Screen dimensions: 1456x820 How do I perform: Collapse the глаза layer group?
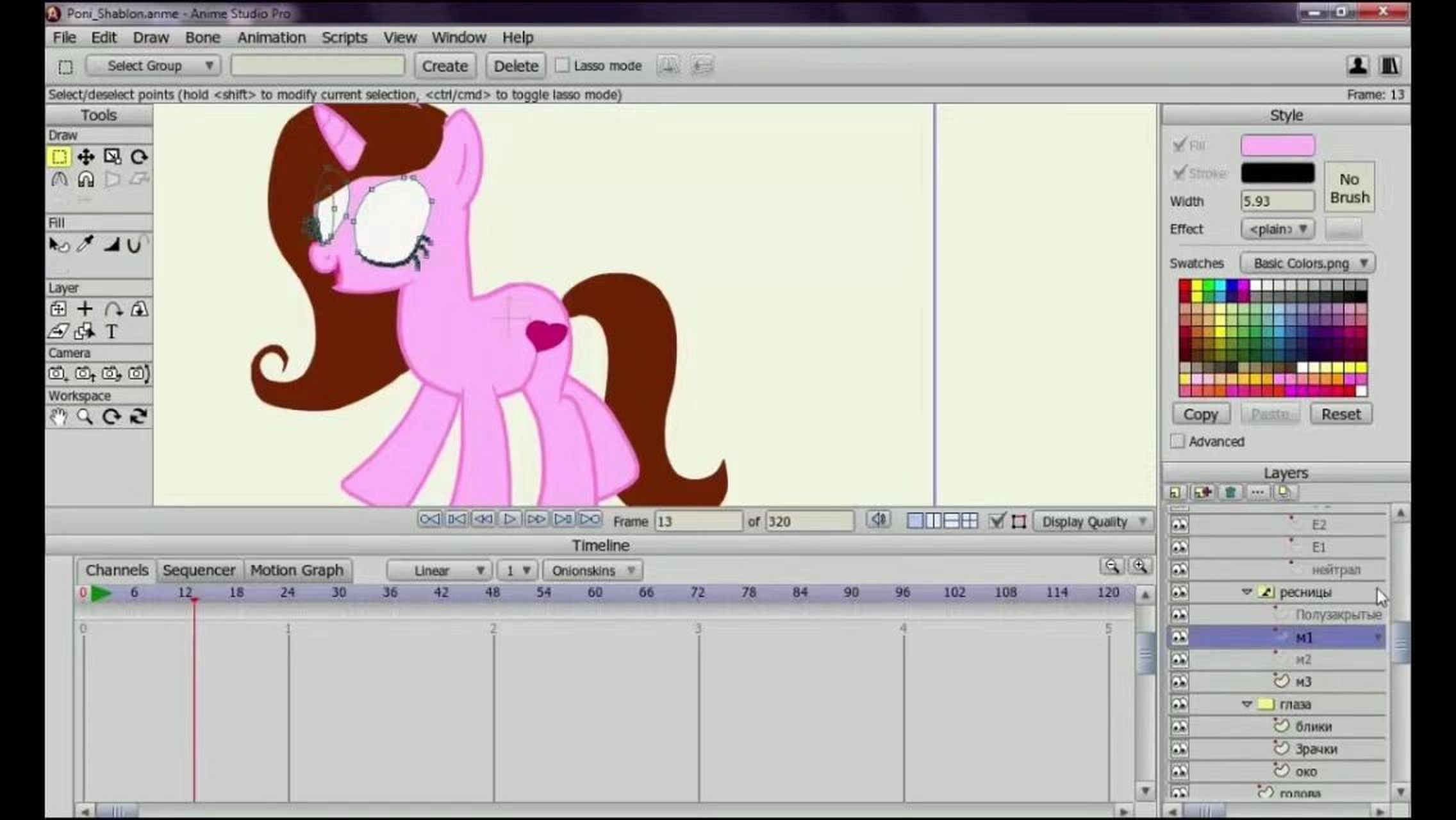point(1247,704)
